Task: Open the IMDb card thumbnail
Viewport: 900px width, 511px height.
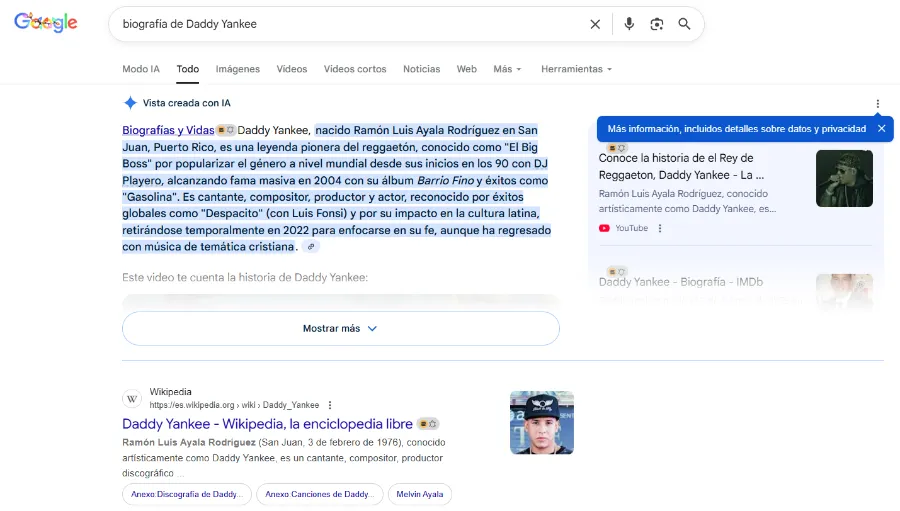Action: pyautogui.click(x=844, y=292)
